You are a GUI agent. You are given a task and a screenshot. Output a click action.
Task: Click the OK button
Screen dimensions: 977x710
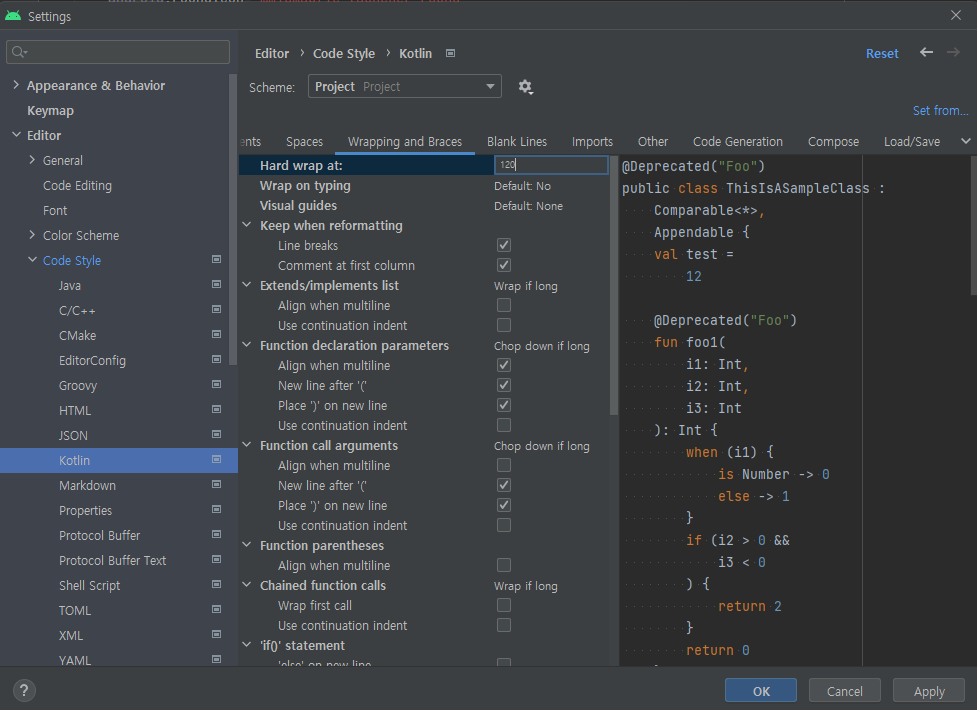coord(761,691)
